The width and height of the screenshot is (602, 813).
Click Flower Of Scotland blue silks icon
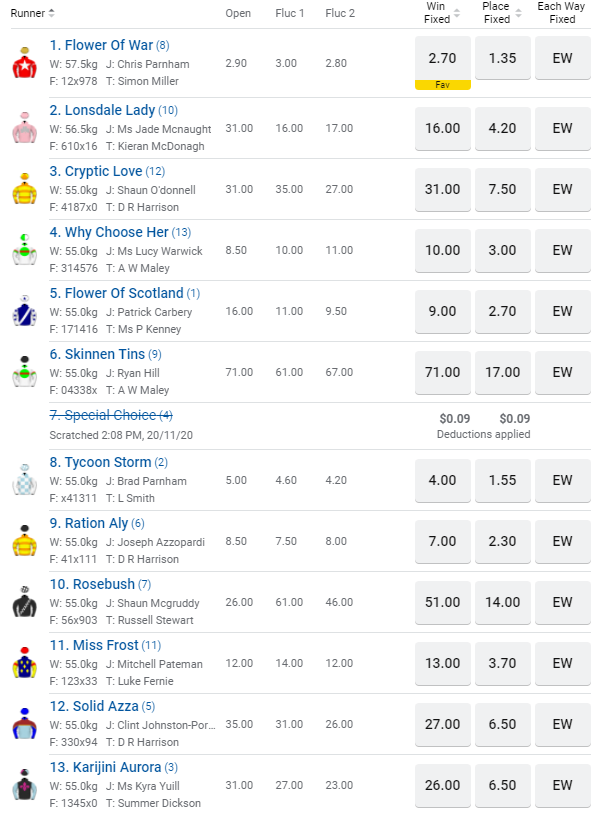coord(23,311)
